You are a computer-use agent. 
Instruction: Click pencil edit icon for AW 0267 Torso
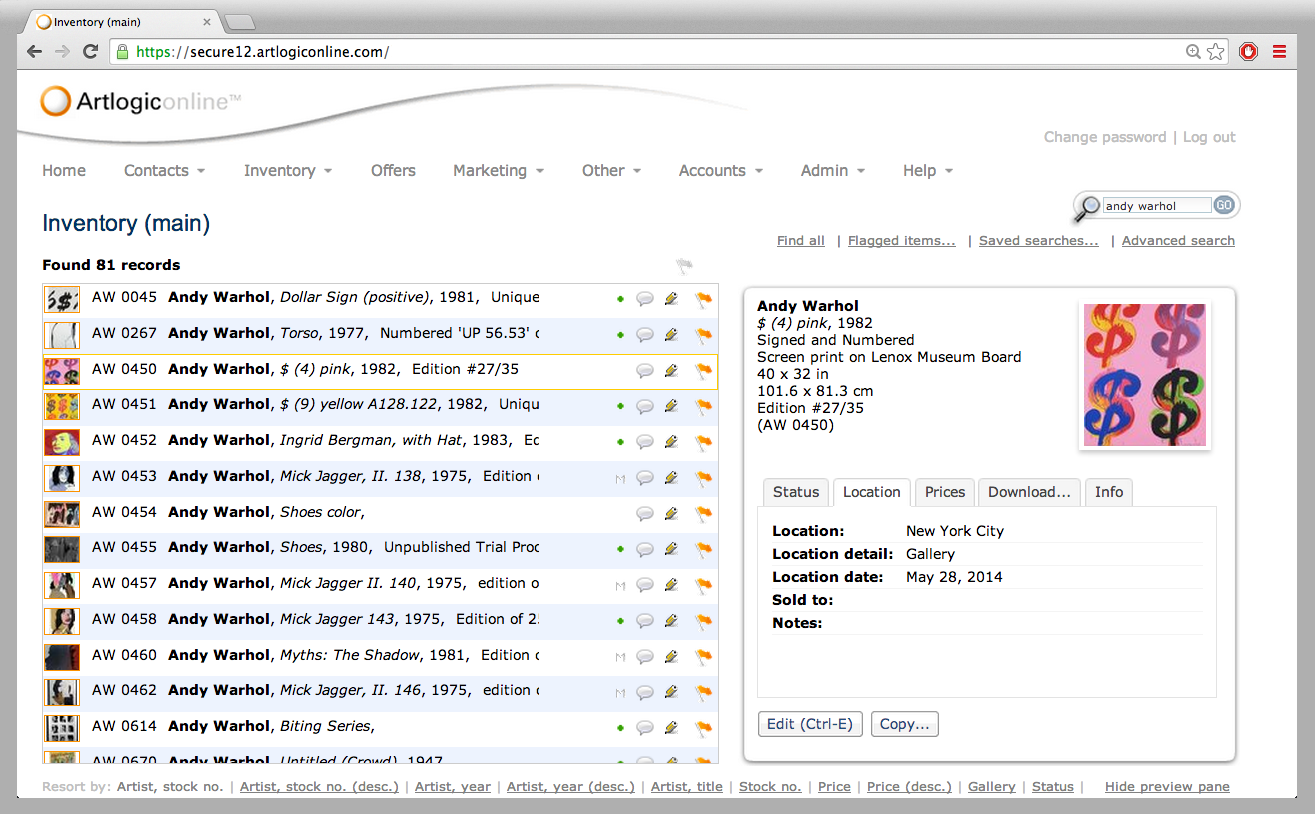[x=672, y=334]
